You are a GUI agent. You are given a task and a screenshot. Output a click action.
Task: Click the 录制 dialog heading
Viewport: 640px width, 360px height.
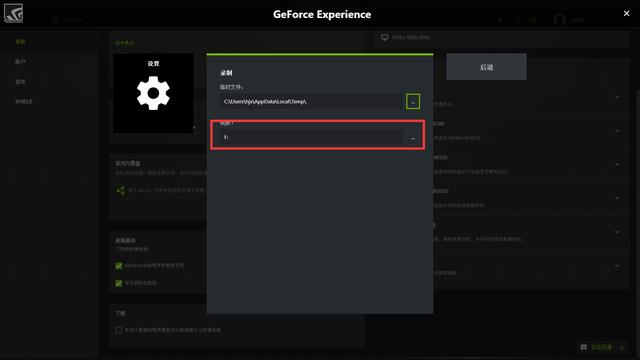pos(226,73)
